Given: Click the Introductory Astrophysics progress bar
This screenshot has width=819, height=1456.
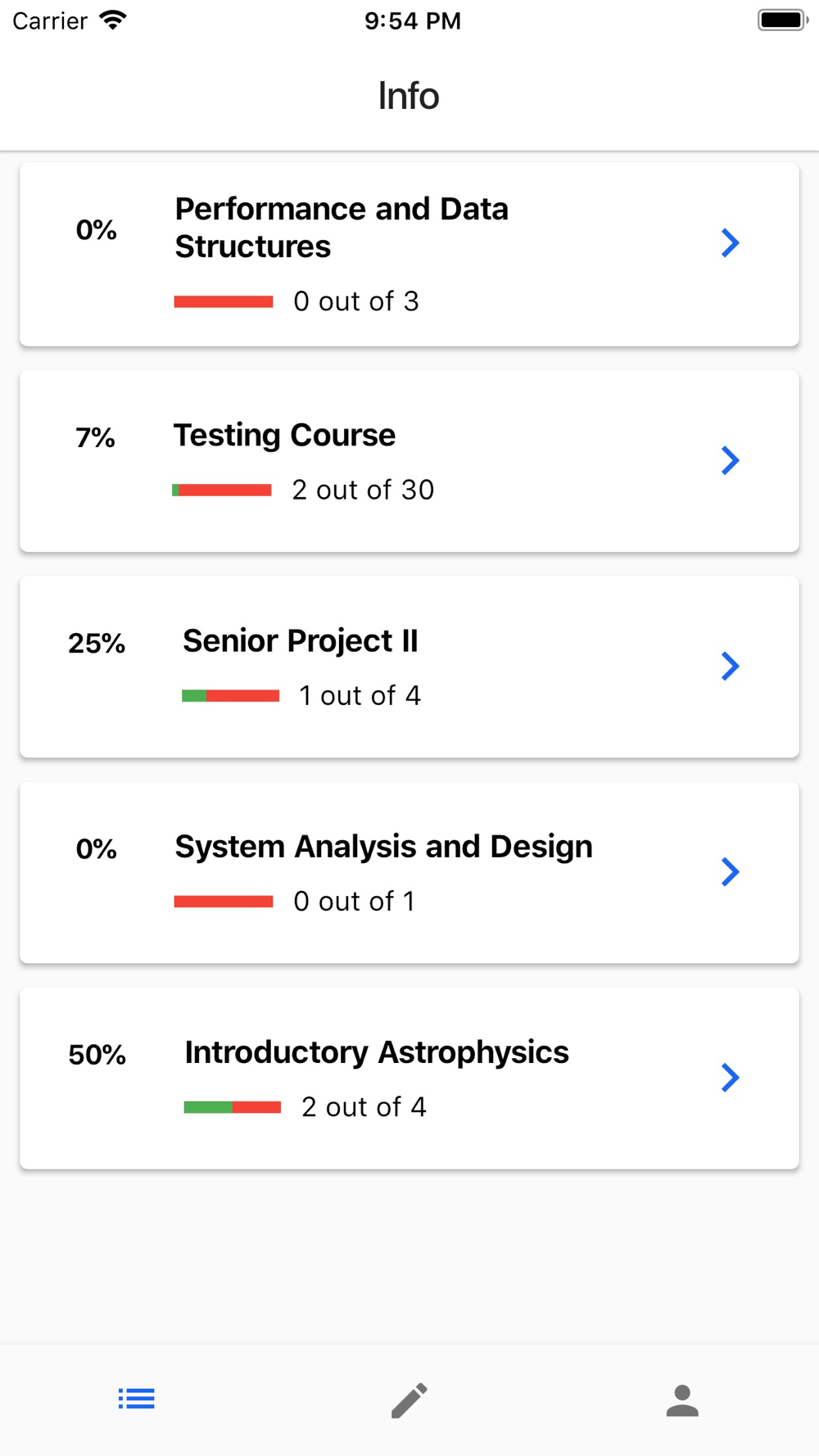Looking at the screenshot, I should 233,1107.
